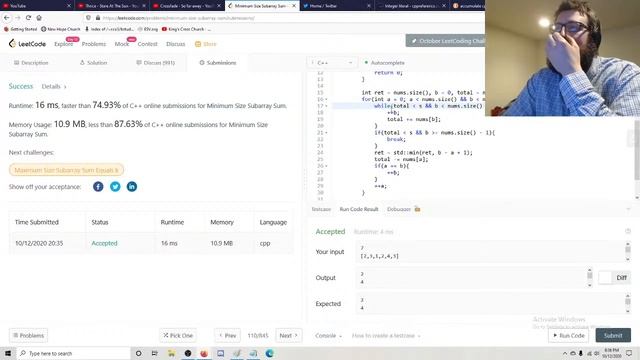Open Task View on the taskbar
640x360 pixels.
pos(155,353)
